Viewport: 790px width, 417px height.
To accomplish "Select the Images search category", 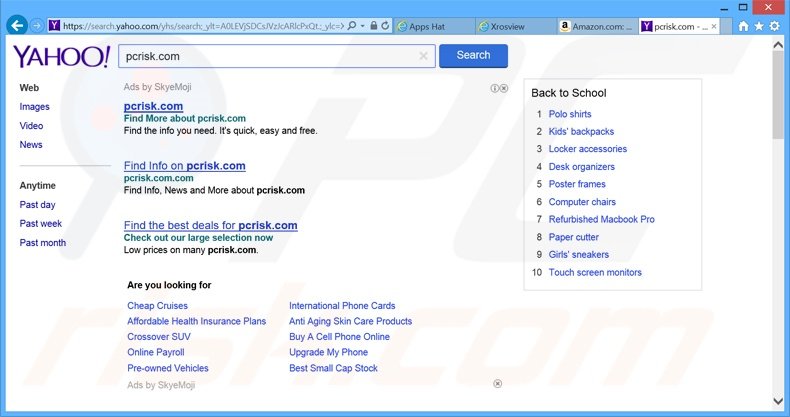I will pos(34,107).
